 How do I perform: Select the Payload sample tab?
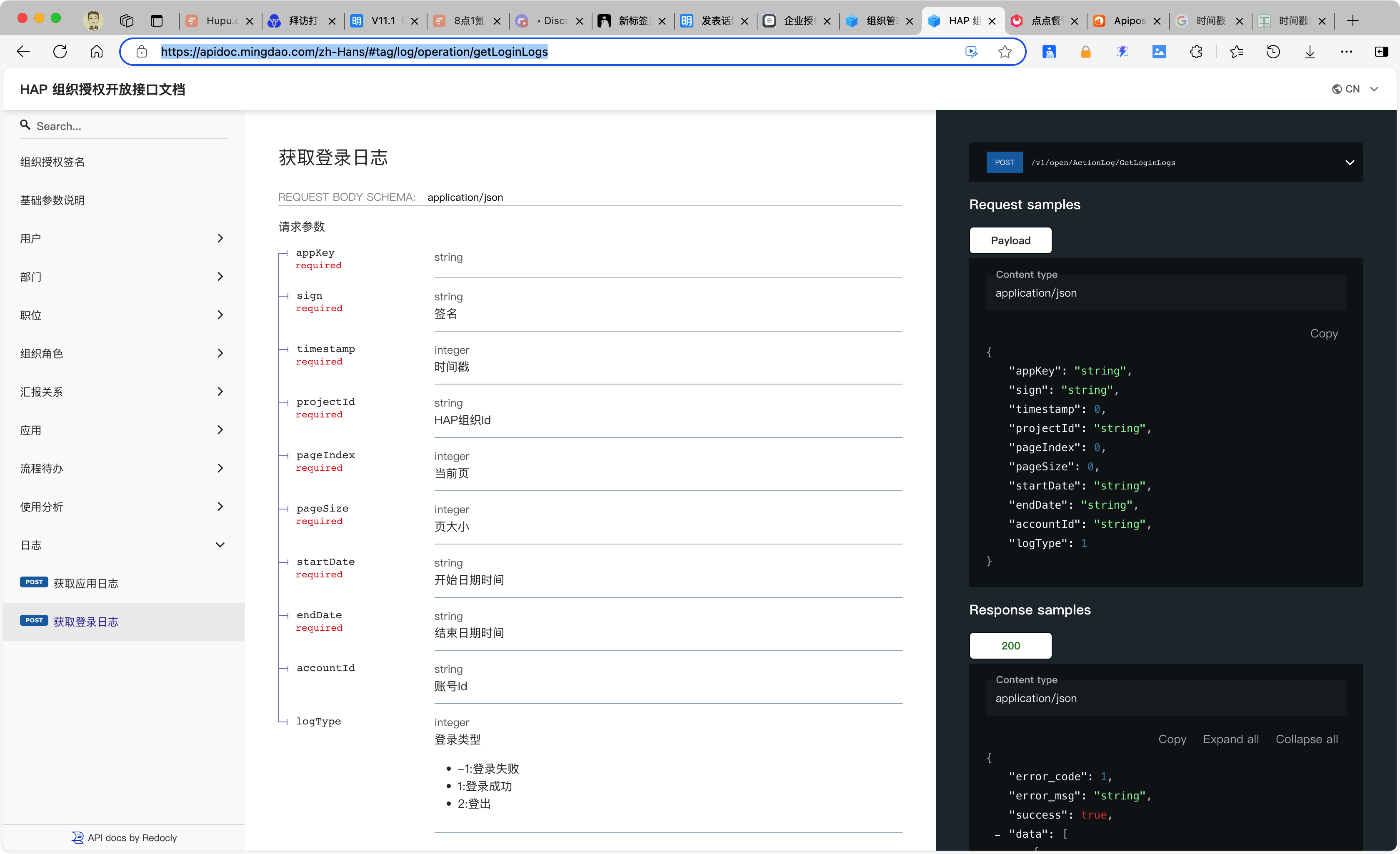[1010, 240]
